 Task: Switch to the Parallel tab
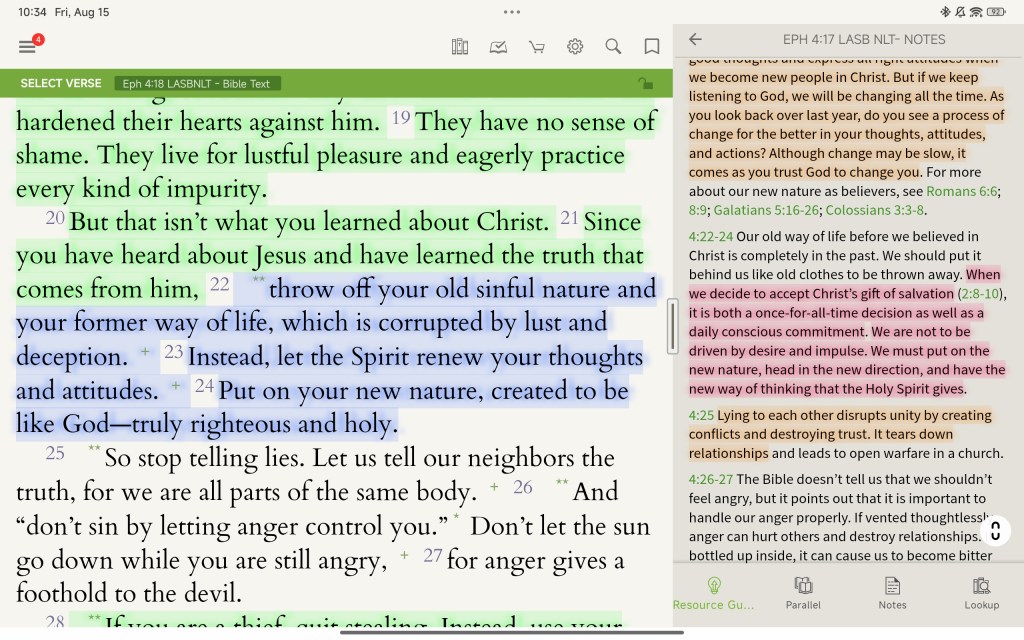[803, 592]
